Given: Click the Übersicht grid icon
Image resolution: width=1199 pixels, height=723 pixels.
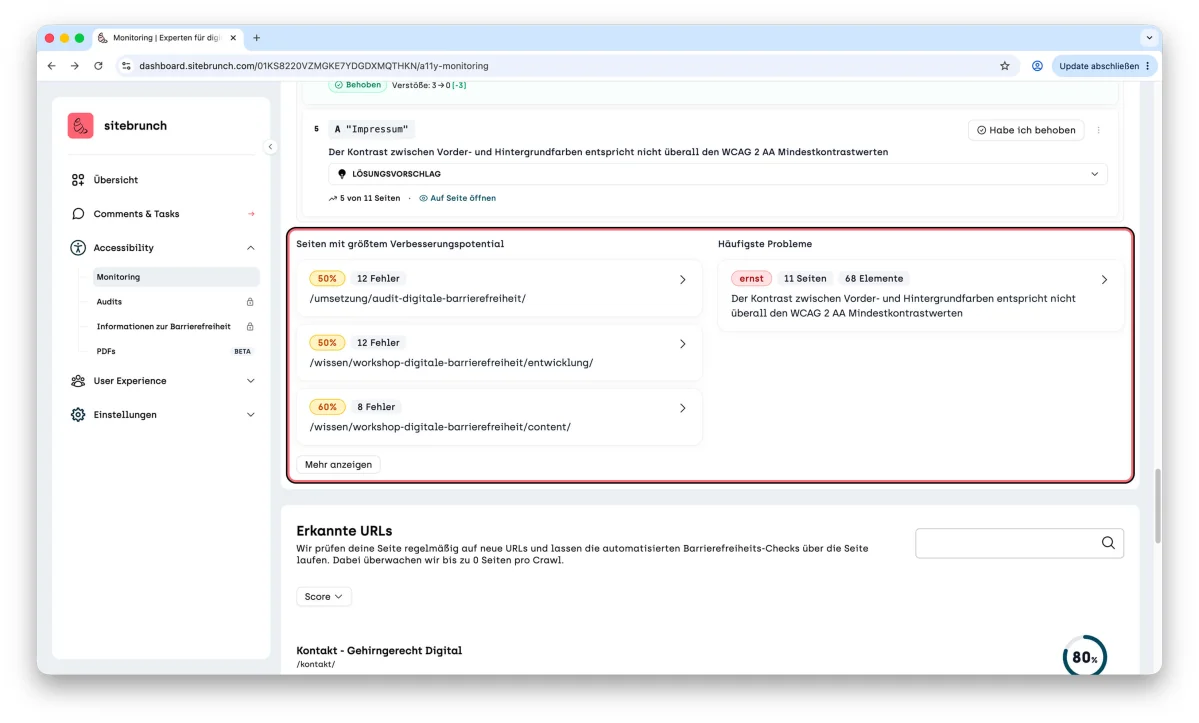Looking at the screenshot, I should (78, 180).
